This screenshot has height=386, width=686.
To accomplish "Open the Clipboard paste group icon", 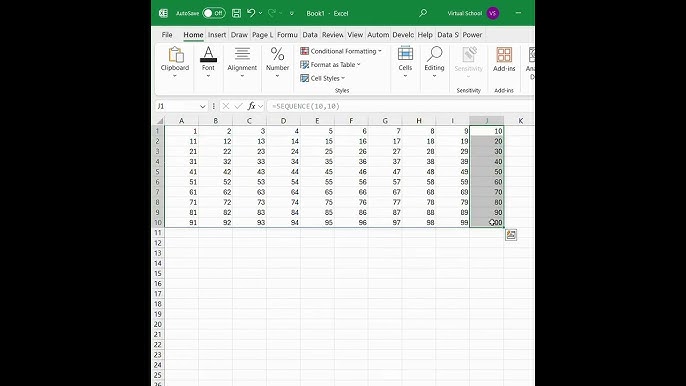I will click(175, 55).
